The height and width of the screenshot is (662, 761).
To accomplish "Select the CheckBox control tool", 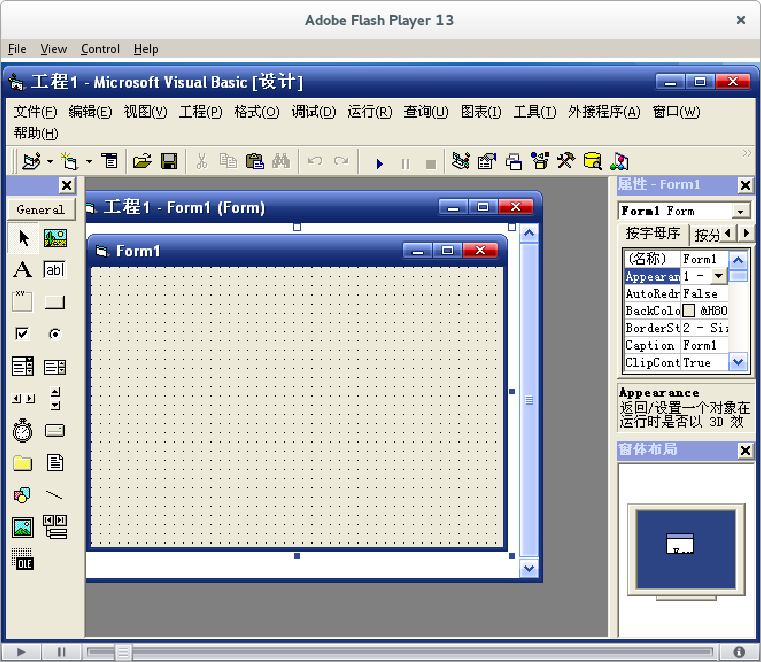I will click(22, 334).
